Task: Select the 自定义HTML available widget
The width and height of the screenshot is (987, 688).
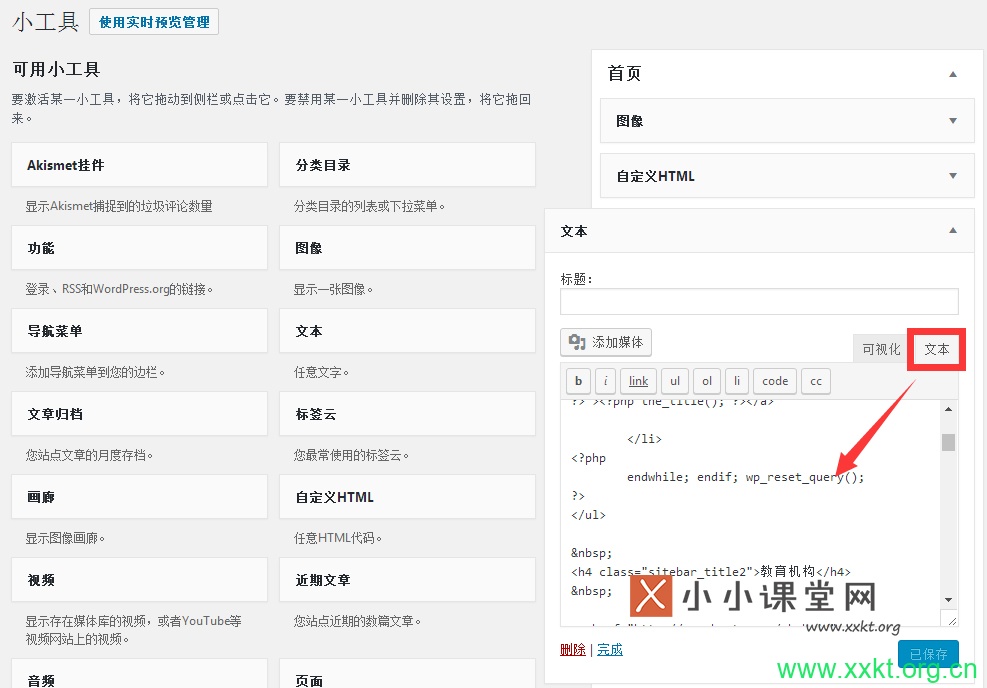Action: click(x=407, y=497)
